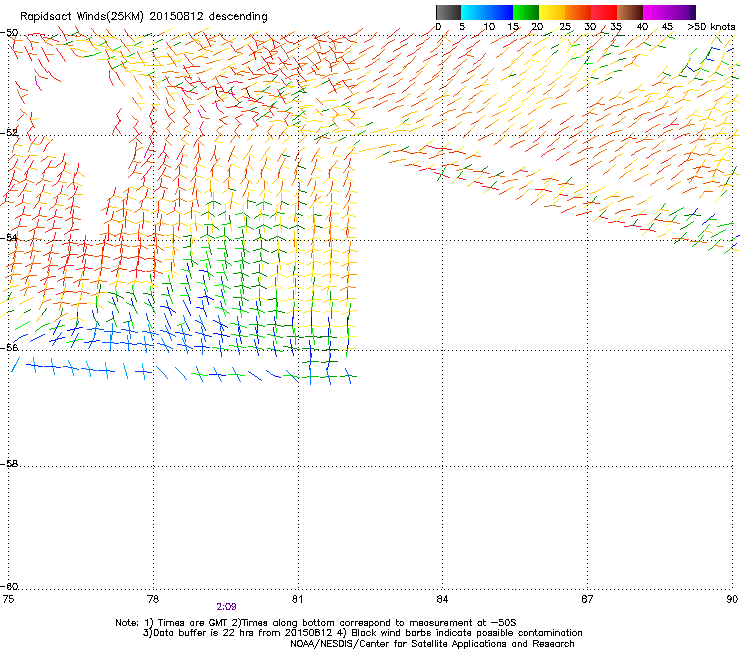Click the brown 35-40 knots legend color
Viewport: 740px width, 650px height.
click(630, 12)
